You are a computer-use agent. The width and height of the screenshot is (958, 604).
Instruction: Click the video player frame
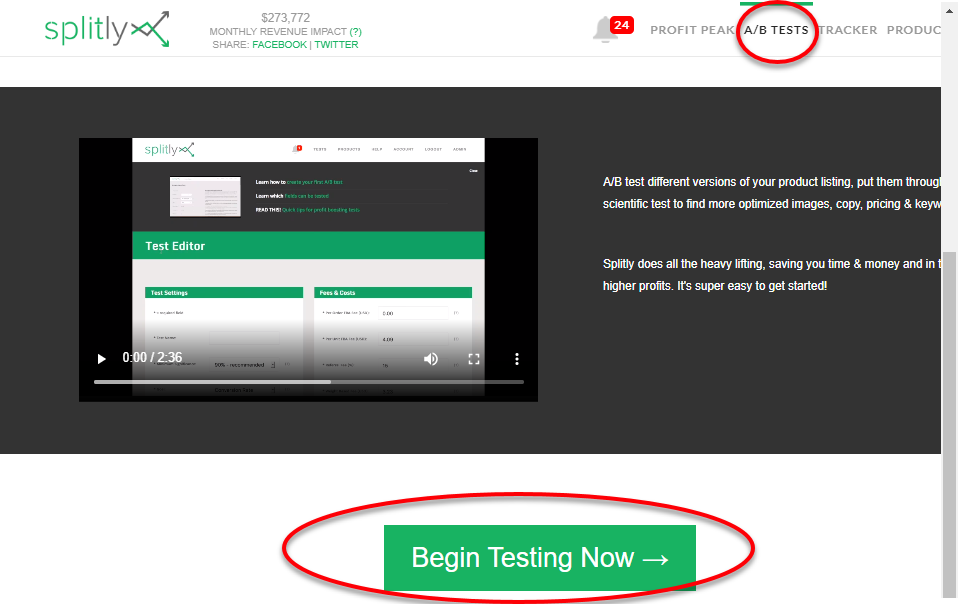pos(309,269)
